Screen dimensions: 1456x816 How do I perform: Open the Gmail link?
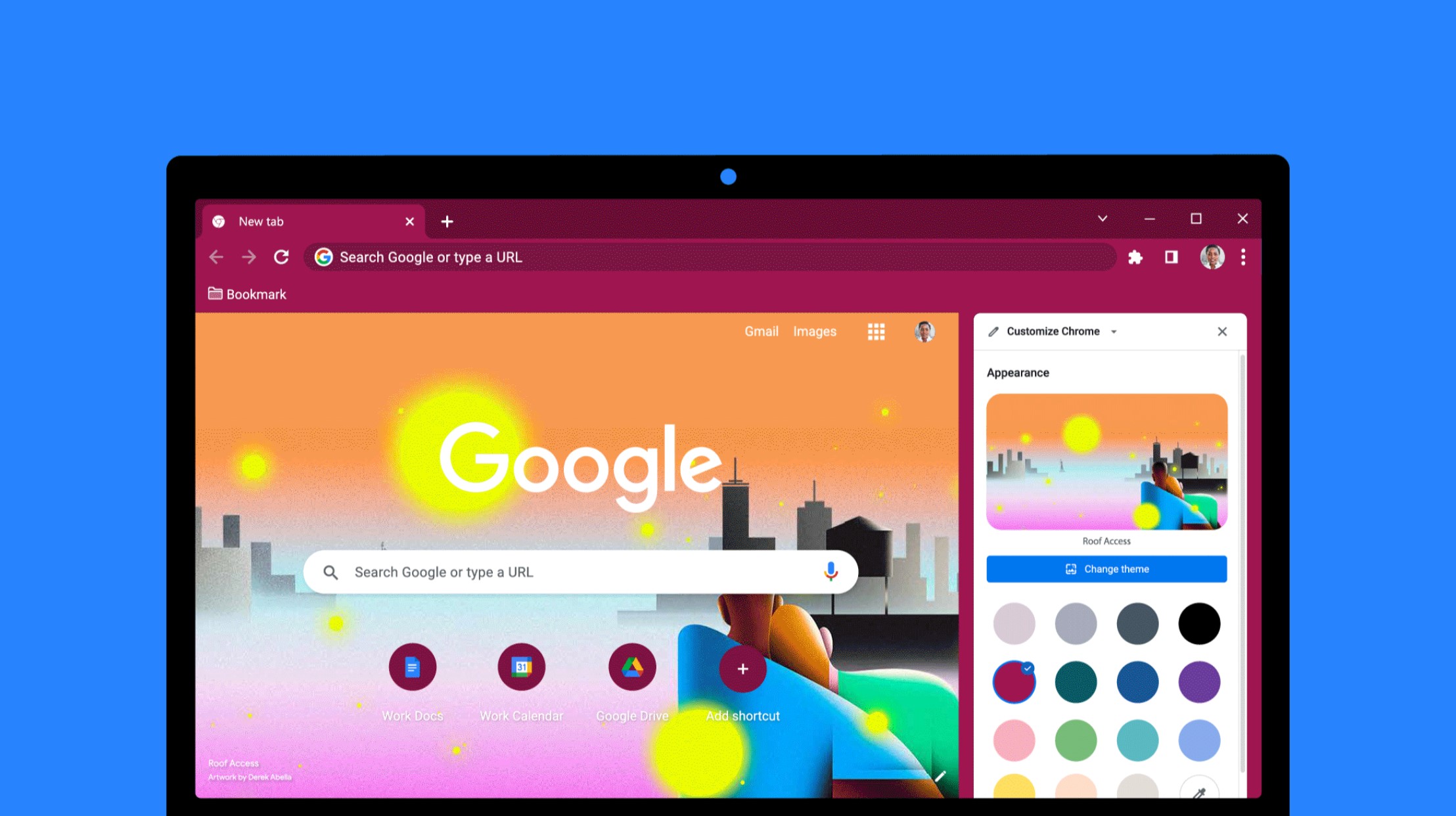(762, 331)
